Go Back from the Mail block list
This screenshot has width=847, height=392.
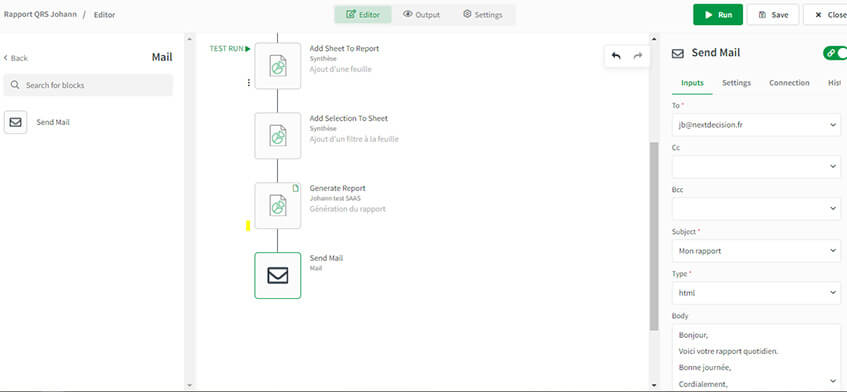point(16,58)
